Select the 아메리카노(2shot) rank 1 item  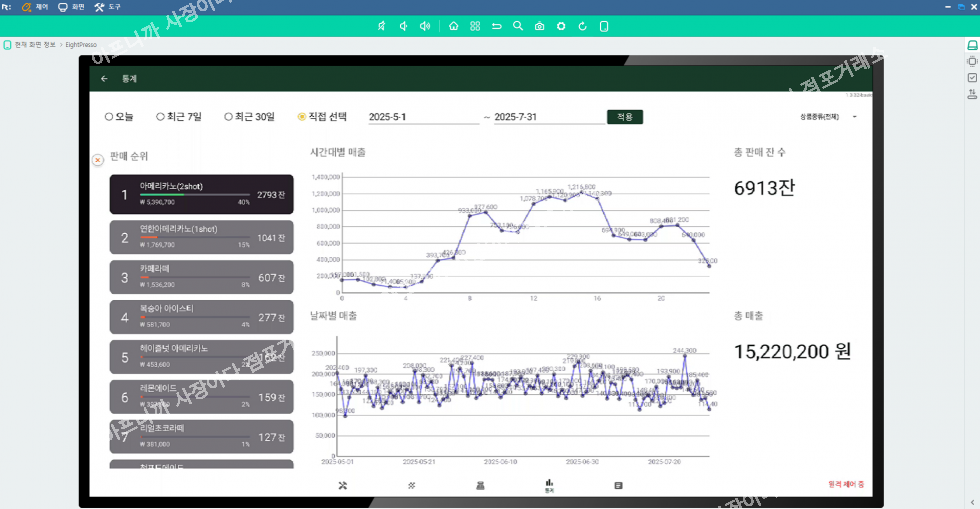[201, 195]
